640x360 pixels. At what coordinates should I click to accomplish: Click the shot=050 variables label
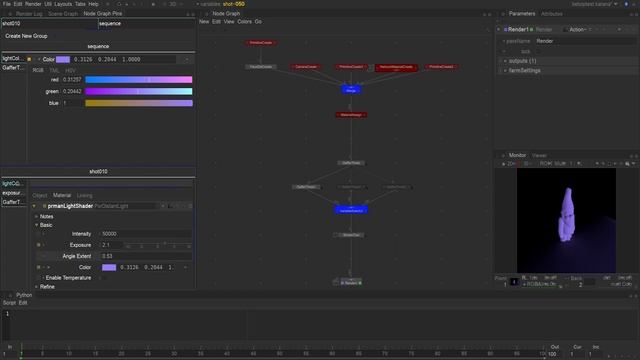pos(233,4)
